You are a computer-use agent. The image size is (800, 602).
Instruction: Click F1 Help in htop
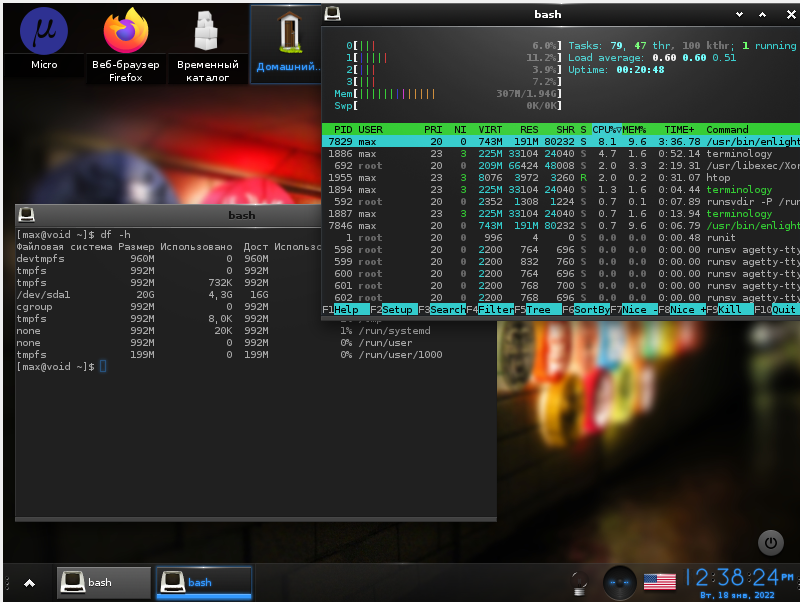click(345, 310)
